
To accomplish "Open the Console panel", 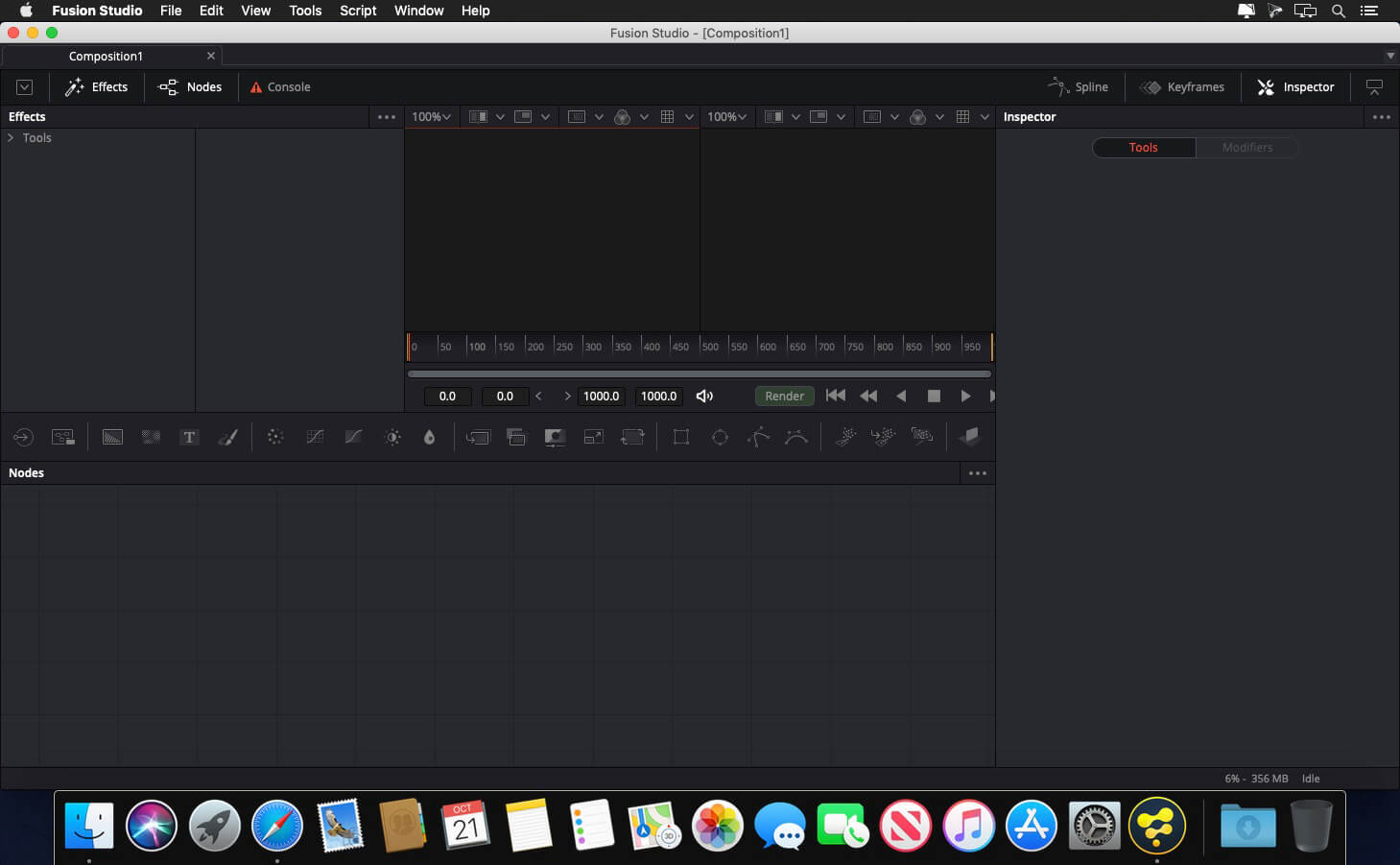I will pyautogui.click(x=280, y=86).
